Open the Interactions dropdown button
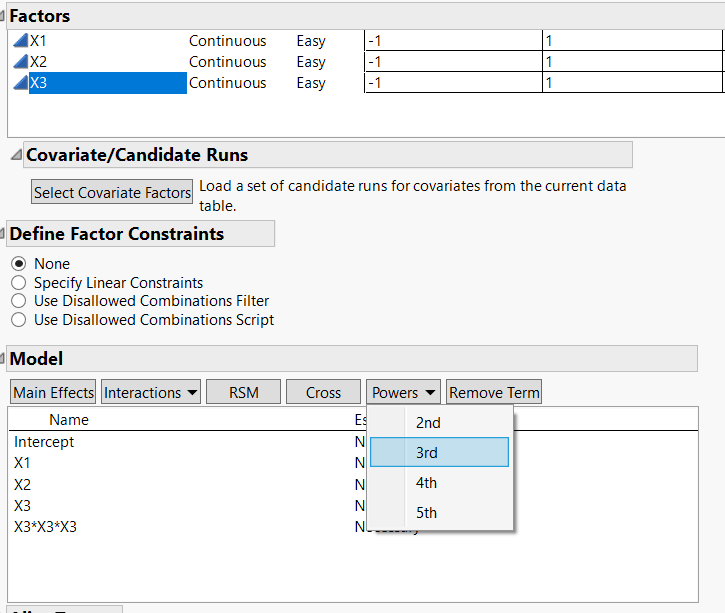 pyautogui.click(x=151, y=393)
